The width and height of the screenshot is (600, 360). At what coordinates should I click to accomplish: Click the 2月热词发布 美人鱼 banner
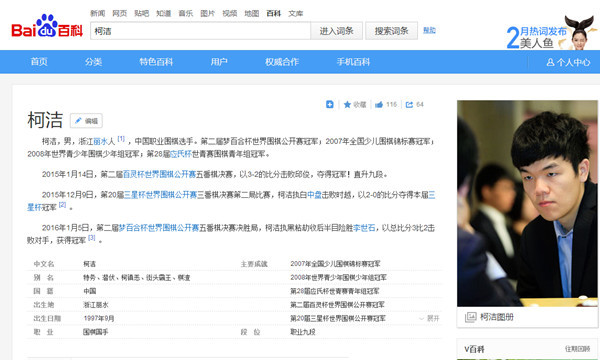(x=551, y=33)
